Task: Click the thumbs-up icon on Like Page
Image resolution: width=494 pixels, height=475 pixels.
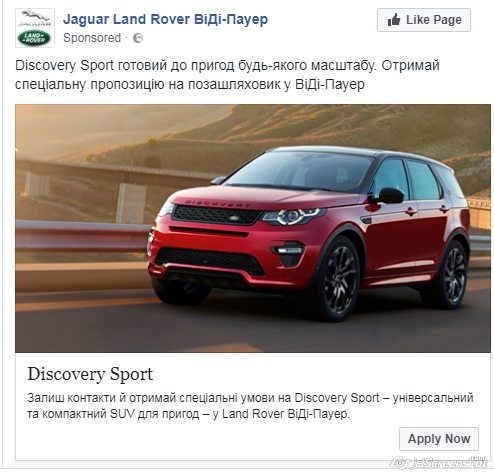Action: 394,20
